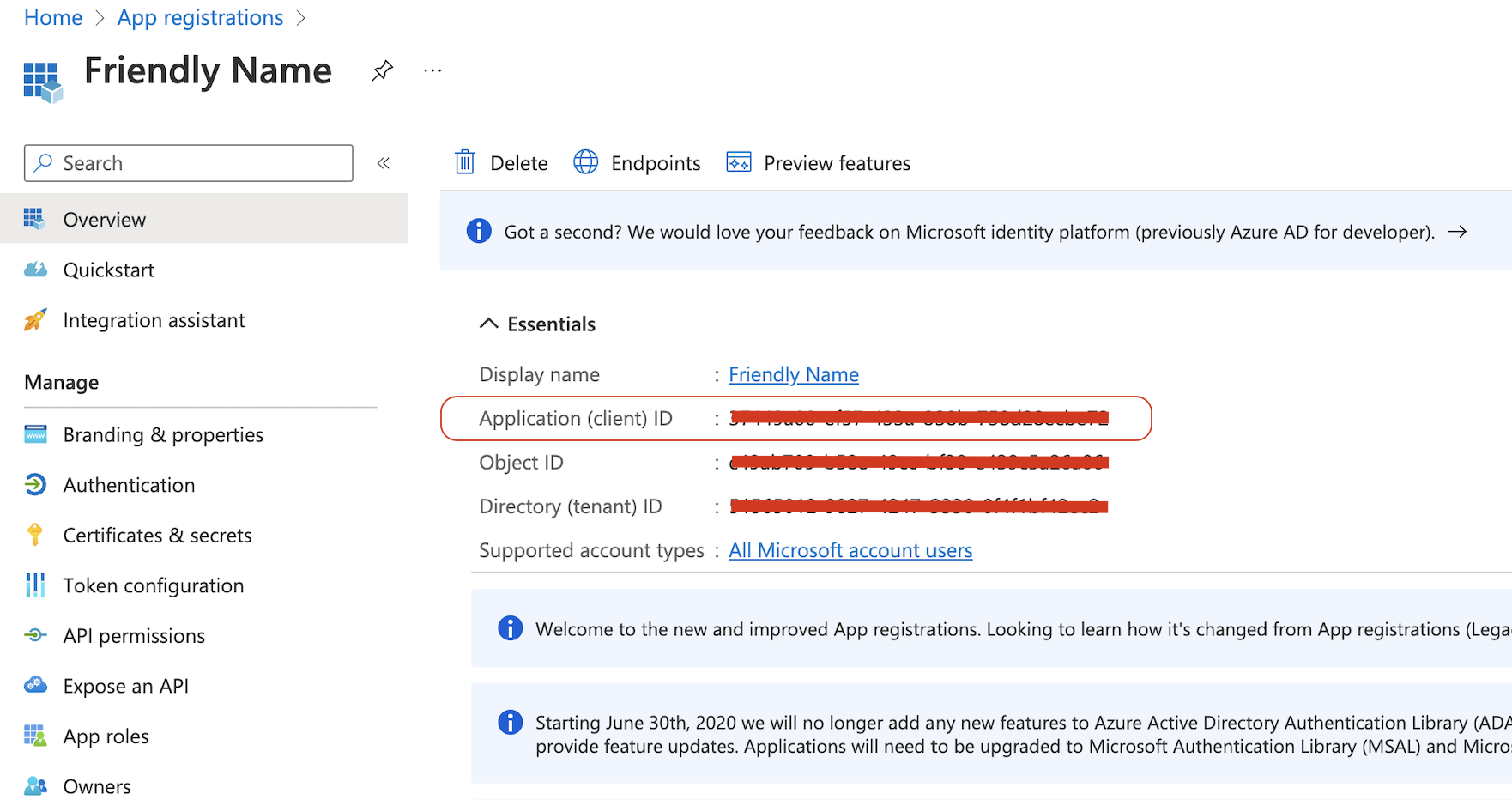
Task: Click the API permissions icon
Action: (35, 635)
